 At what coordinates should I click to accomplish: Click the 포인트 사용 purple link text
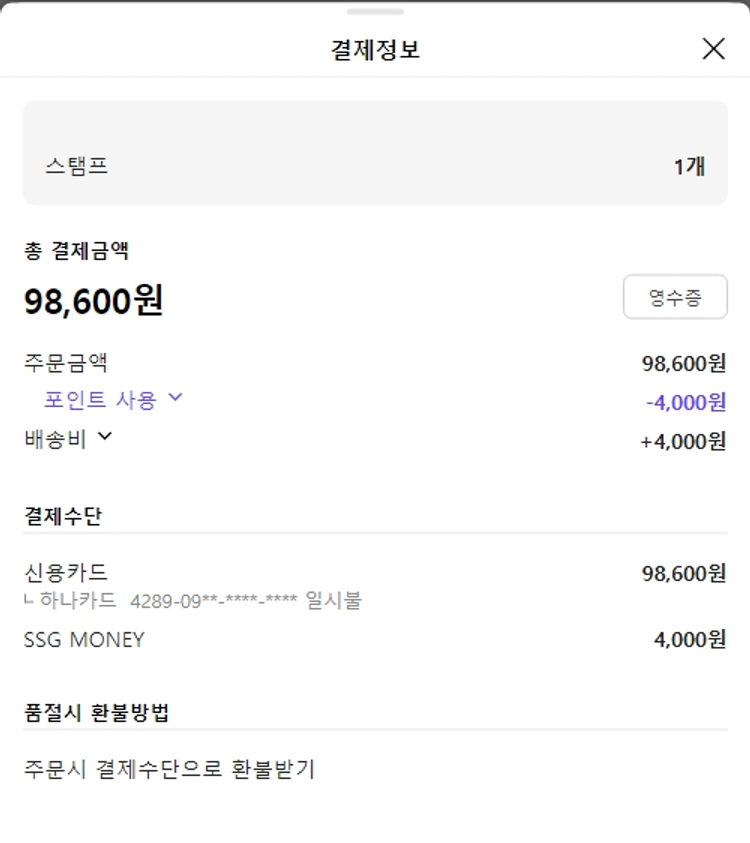tap(100, 400)
